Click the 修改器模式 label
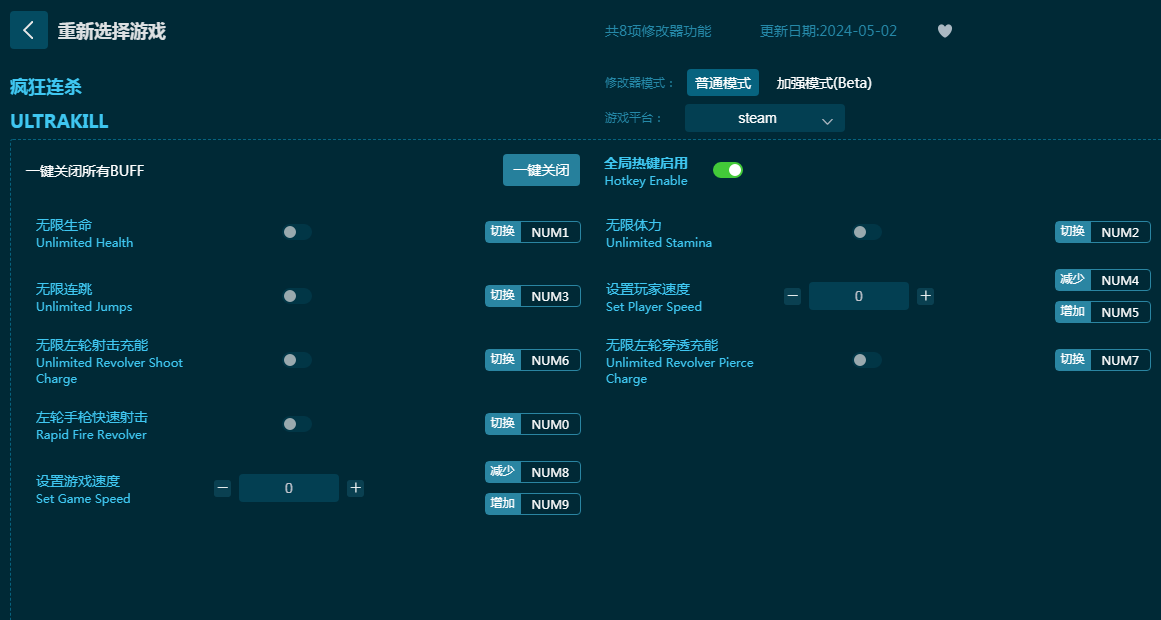The image size is (1161, 620). click(640, 83)
